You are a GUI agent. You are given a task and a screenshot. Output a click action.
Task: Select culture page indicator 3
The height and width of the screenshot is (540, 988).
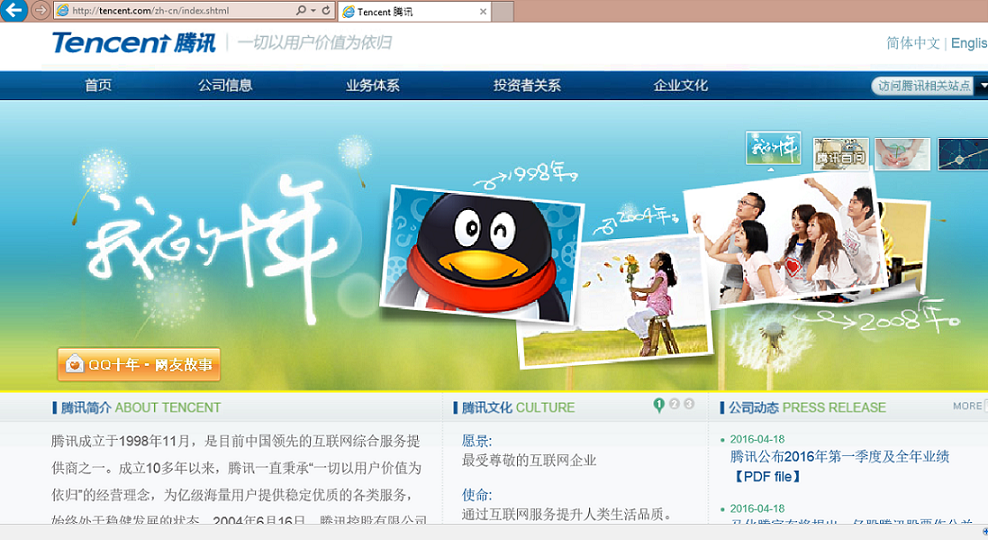coord(689,404)
